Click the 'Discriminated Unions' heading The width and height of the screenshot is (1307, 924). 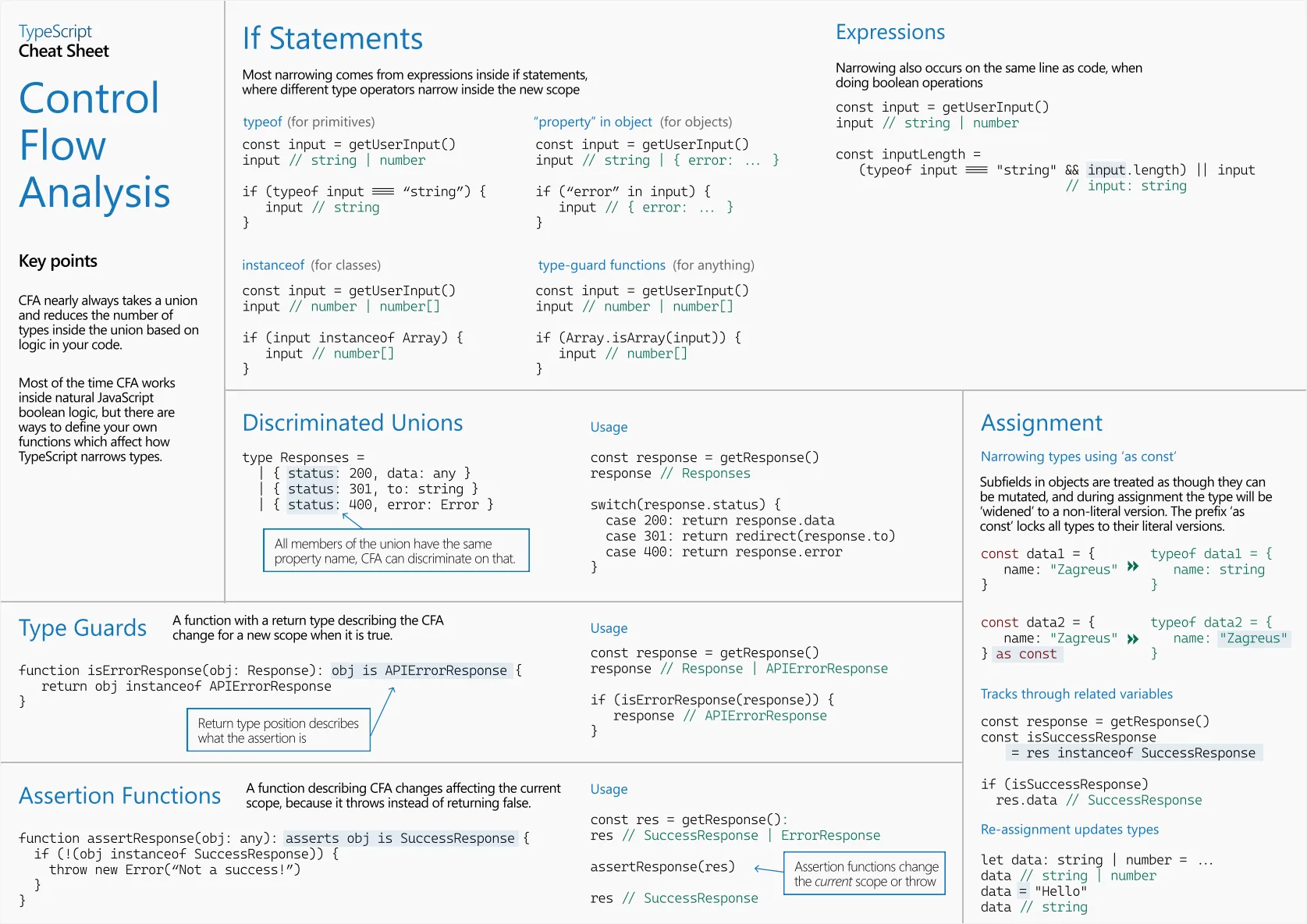pos(353,423)
